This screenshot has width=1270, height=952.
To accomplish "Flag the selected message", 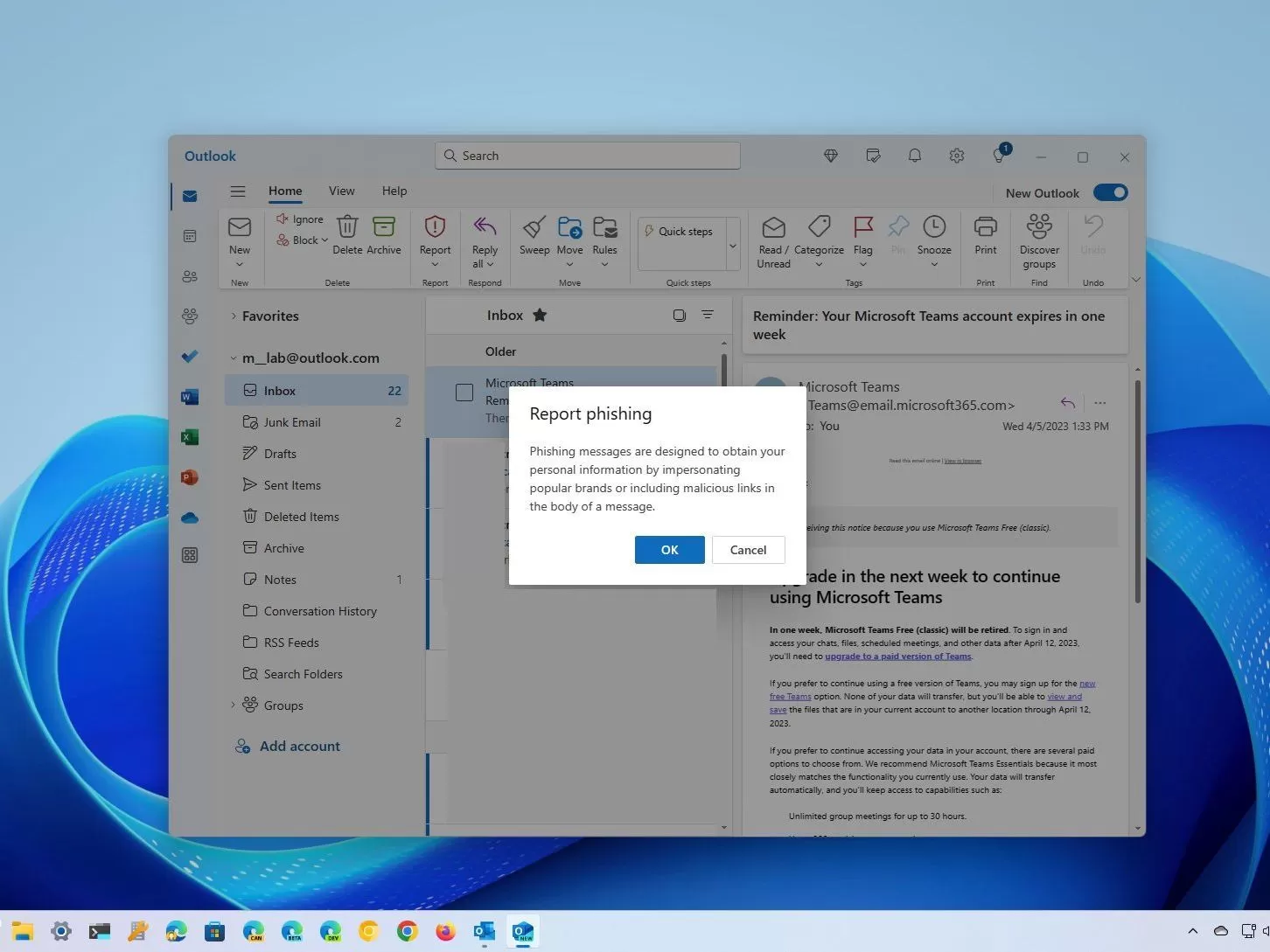I will pyautogui.click(x=863, y=235).
